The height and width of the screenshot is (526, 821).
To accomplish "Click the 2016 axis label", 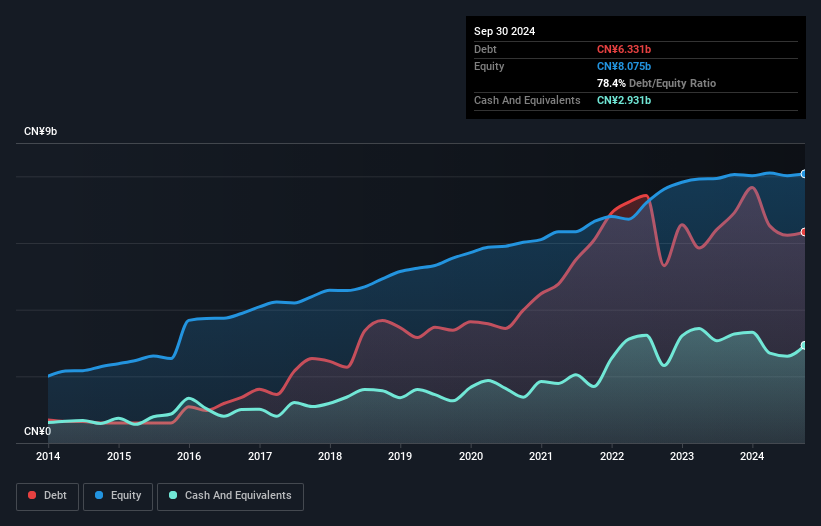I will pyautogui.click(x=189, y=456).
